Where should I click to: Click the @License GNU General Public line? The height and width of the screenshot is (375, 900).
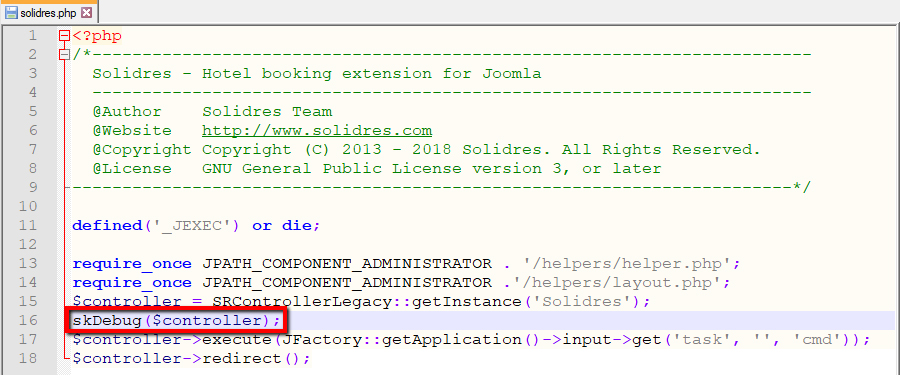[377, 169]
